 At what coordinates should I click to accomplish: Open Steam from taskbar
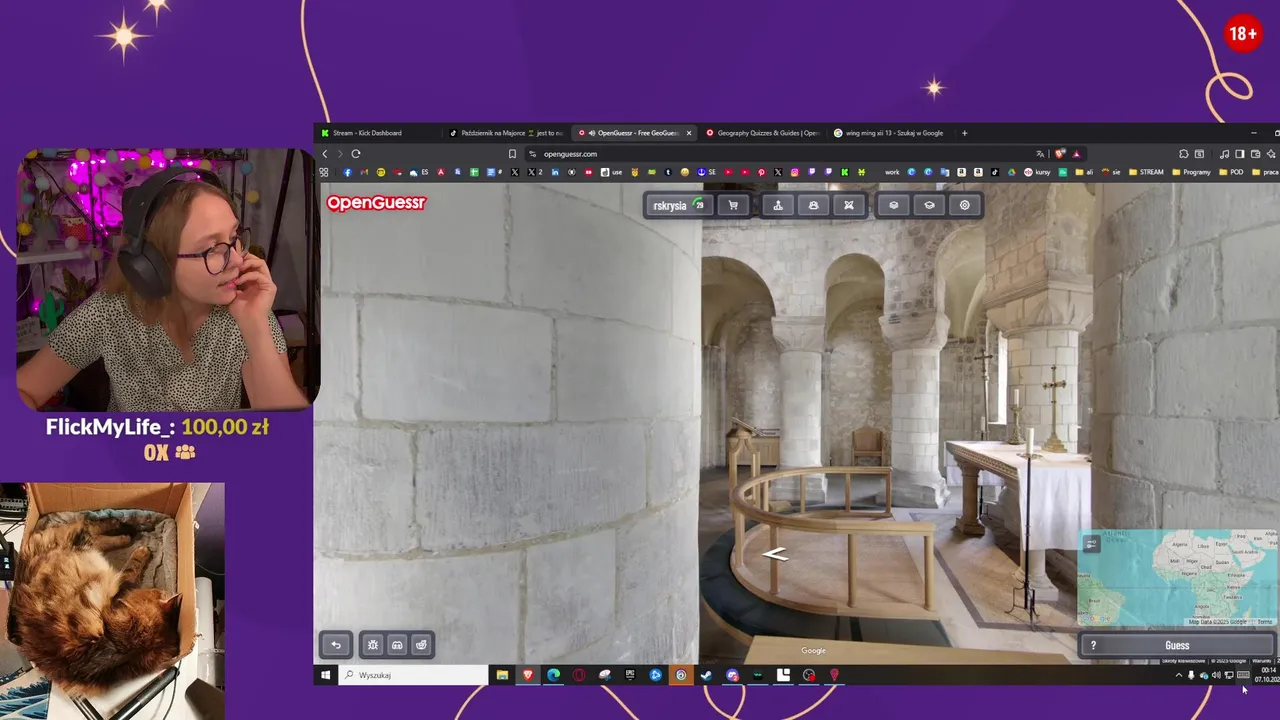pos(705,675)
